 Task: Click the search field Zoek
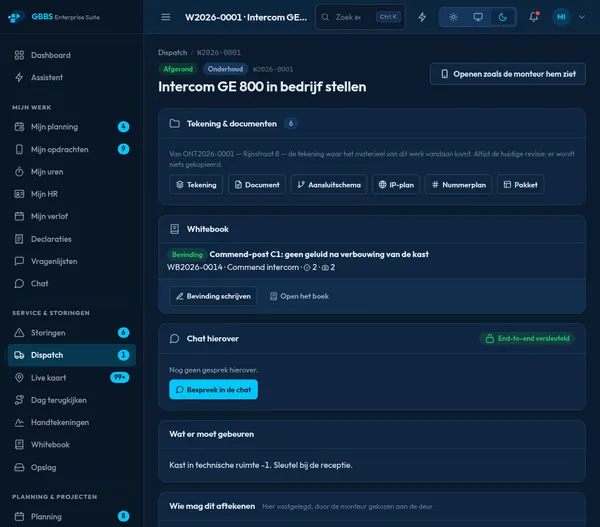pyautogui.click(x=360, y=17)
